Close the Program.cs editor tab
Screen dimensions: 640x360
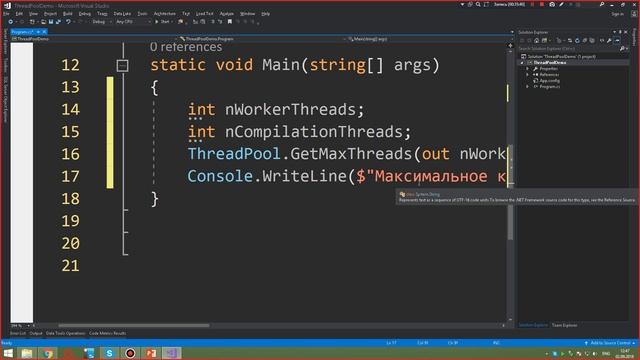pyautogui.click(x=44, y=32)
